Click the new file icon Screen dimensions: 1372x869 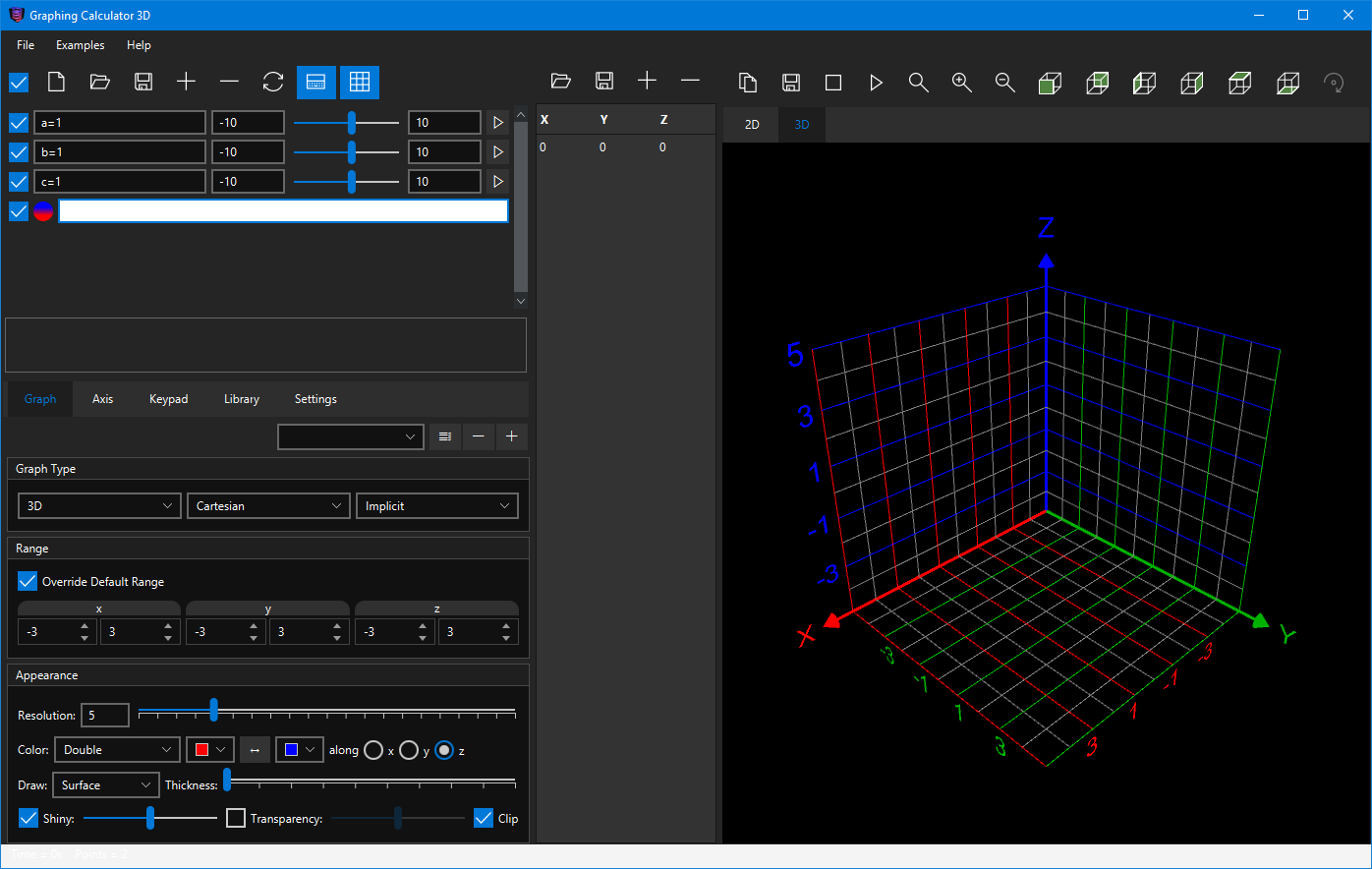pos(57,83)
